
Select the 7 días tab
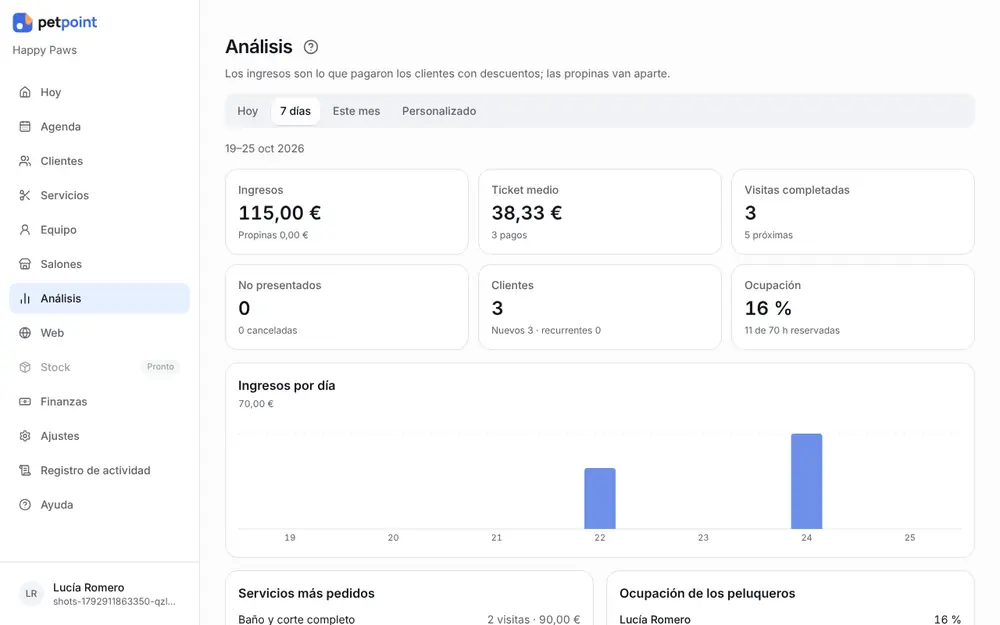(x=295, y=111)
